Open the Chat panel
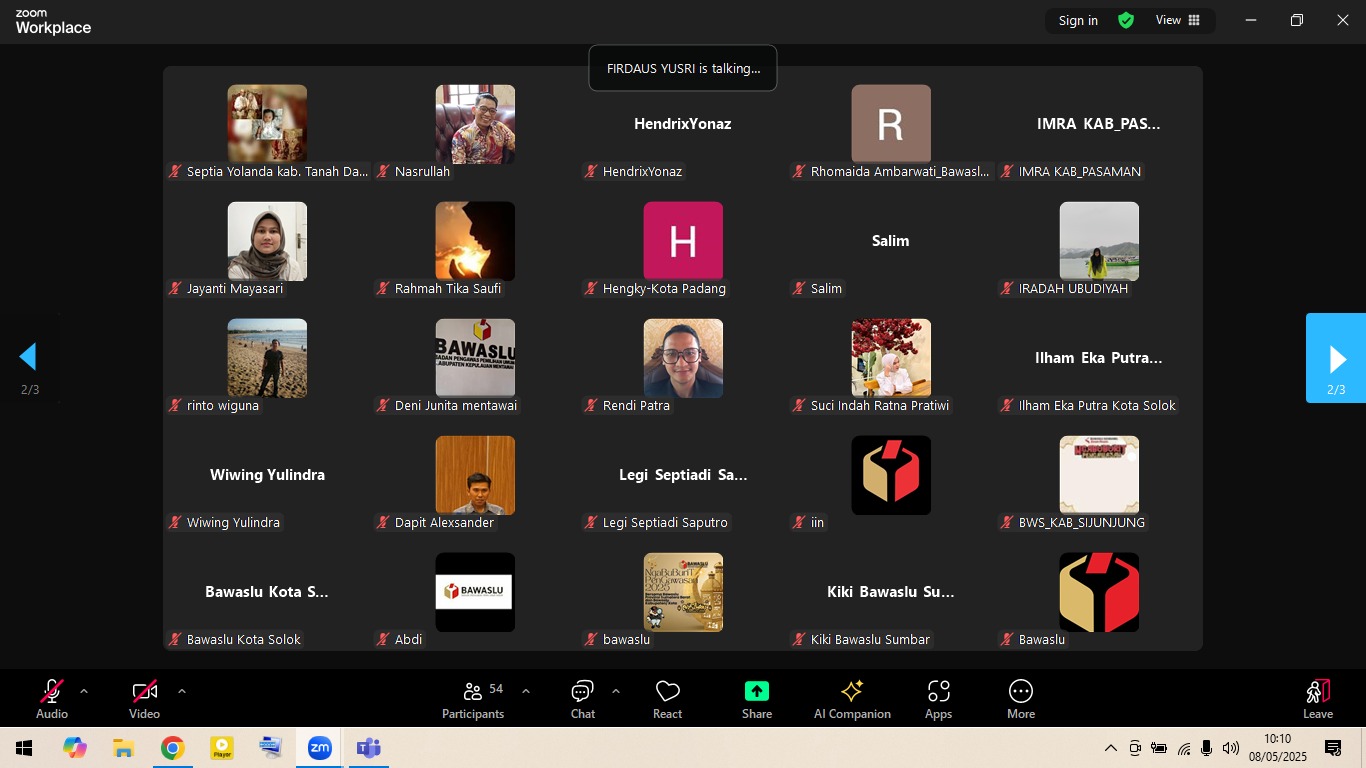The image size is (1366, 768). click(x=582, y=698)
